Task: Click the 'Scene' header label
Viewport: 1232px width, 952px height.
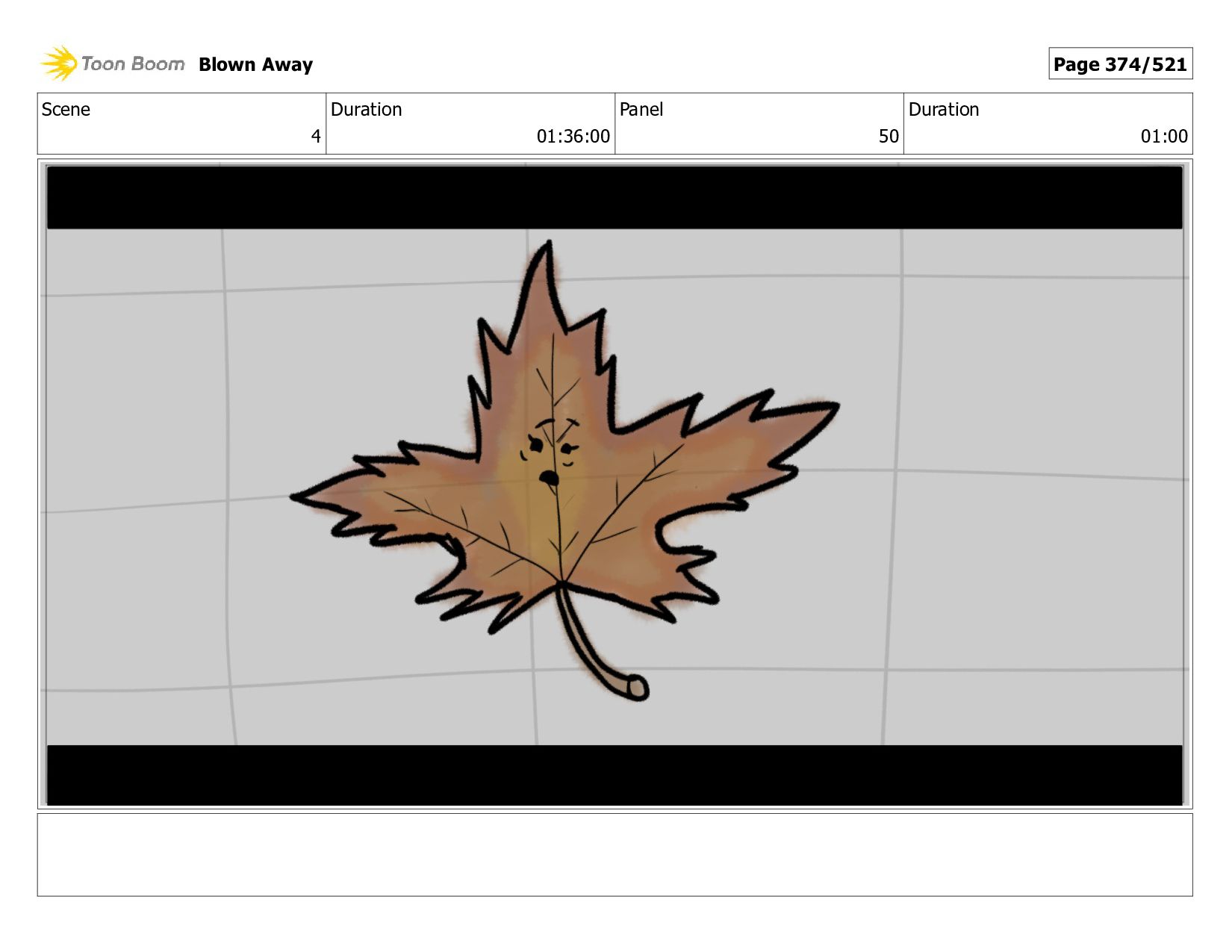Action: pyautogui.click(x=66, y=110)
